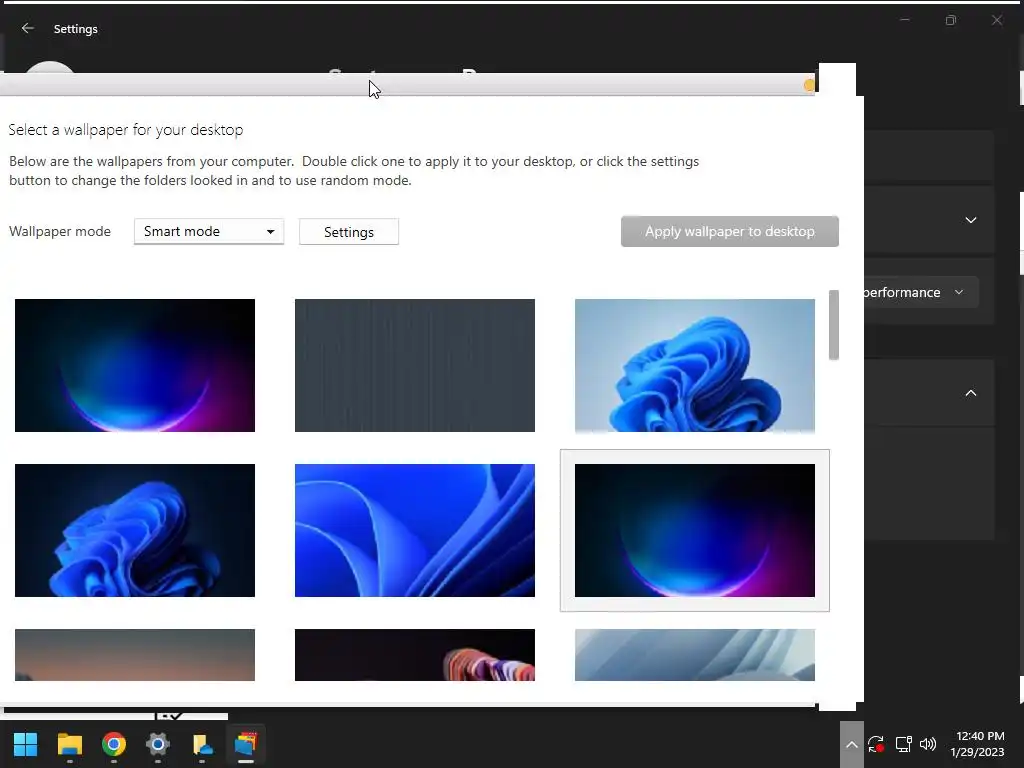Screen dimensions: 1024x768
Task: Open the gear Settings taskbar icon
Action: (x=157, y=744)
